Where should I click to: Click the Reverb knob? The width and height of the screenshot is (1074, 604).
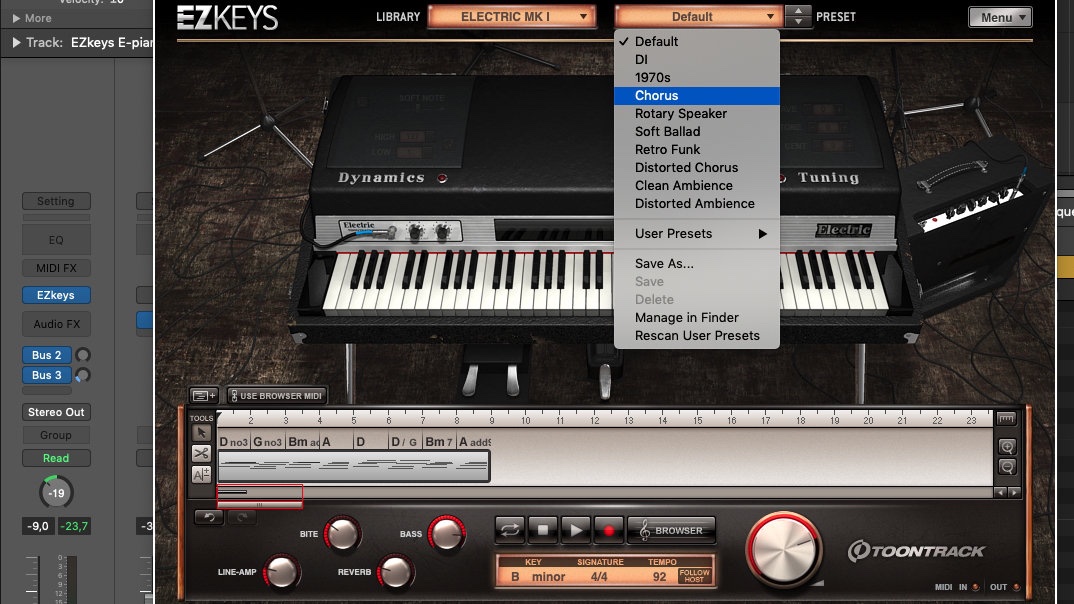397,572
